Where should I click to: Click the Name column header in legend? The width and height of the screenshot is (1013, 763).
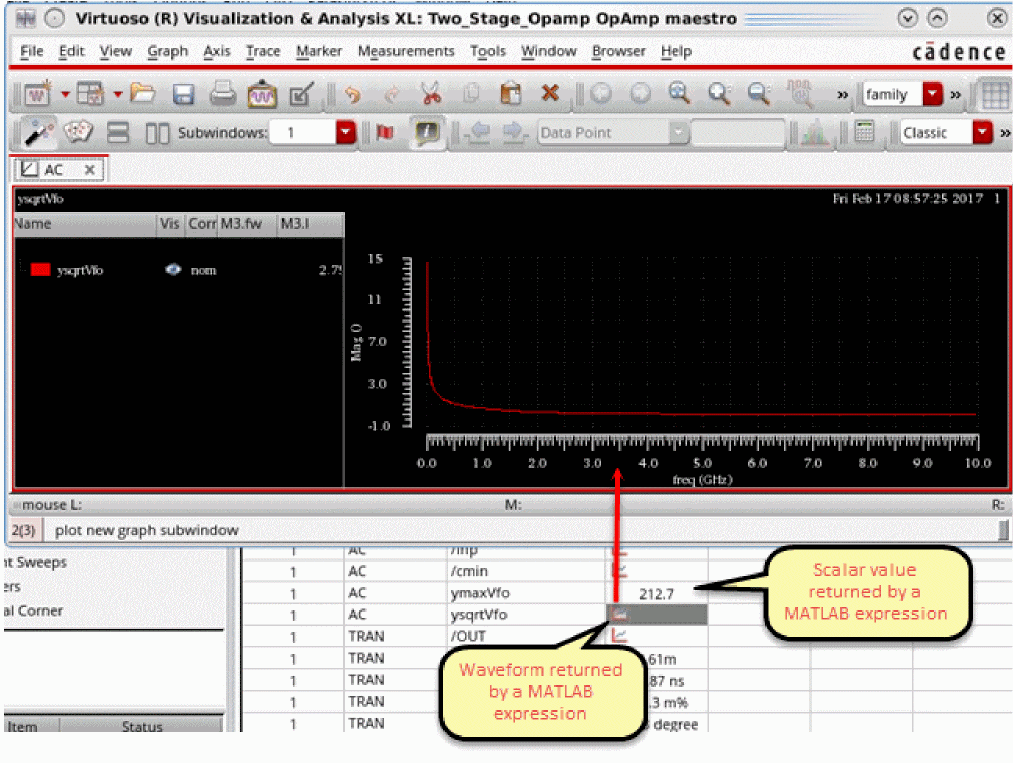85,224
